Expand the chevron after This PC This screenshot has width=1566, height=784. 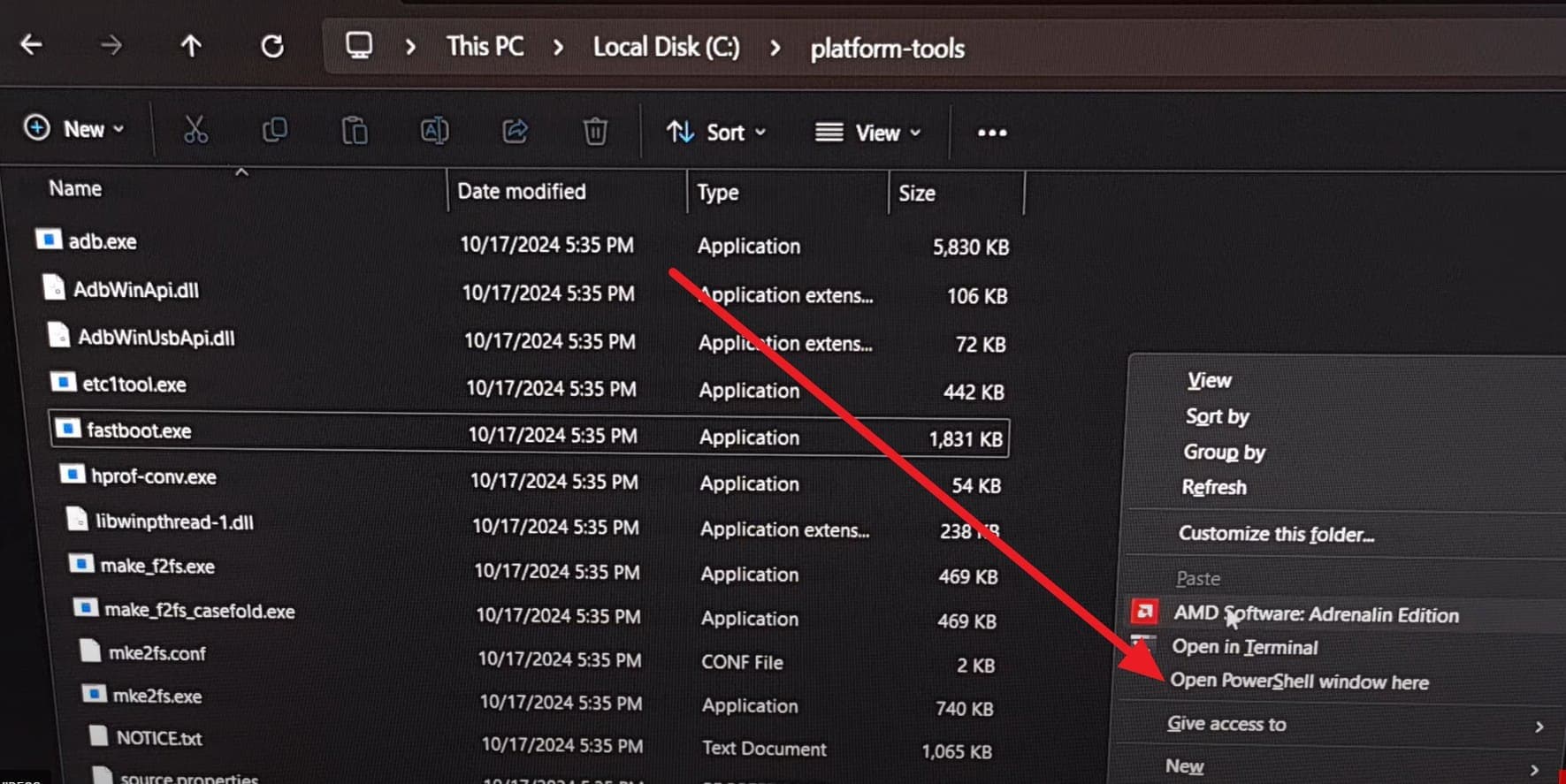558,47
